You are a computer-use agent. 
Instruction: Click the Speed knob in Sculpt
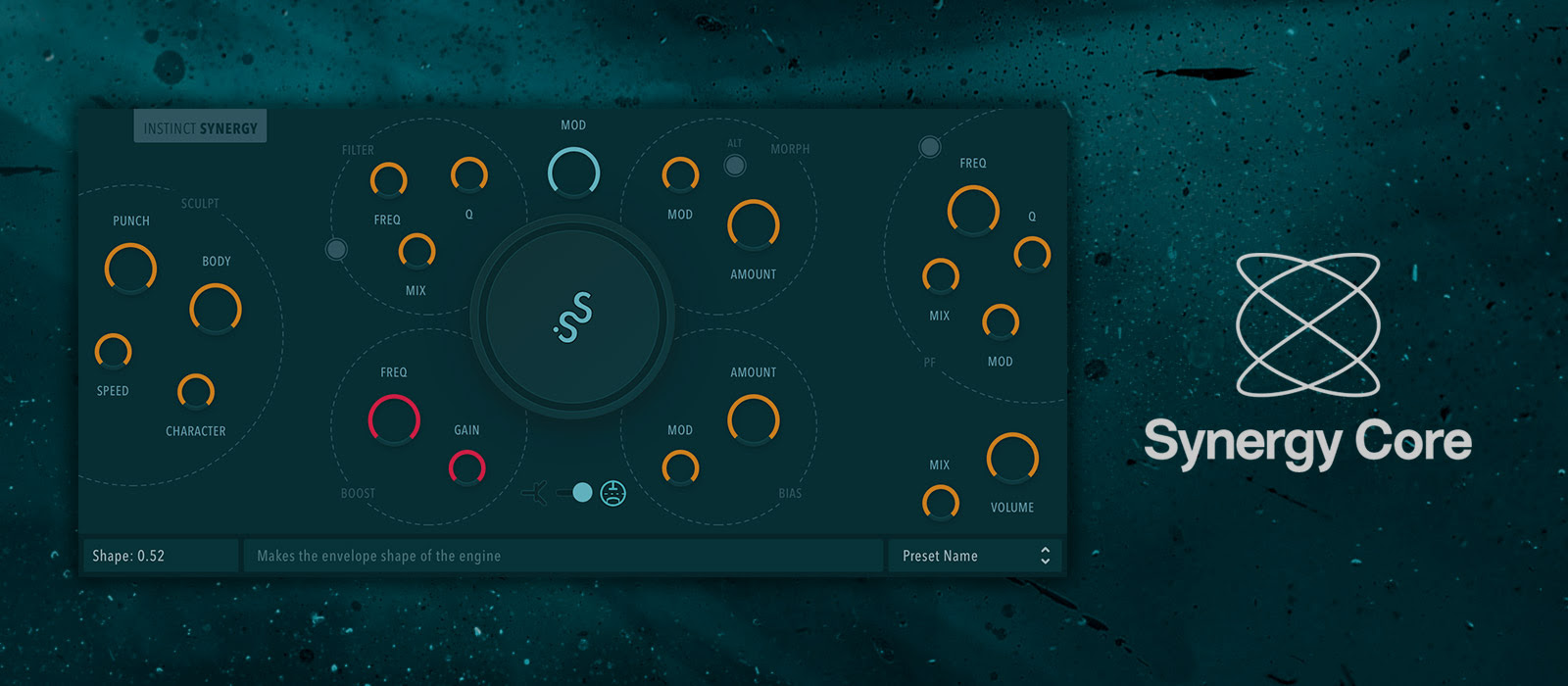(x=113, y=351)
